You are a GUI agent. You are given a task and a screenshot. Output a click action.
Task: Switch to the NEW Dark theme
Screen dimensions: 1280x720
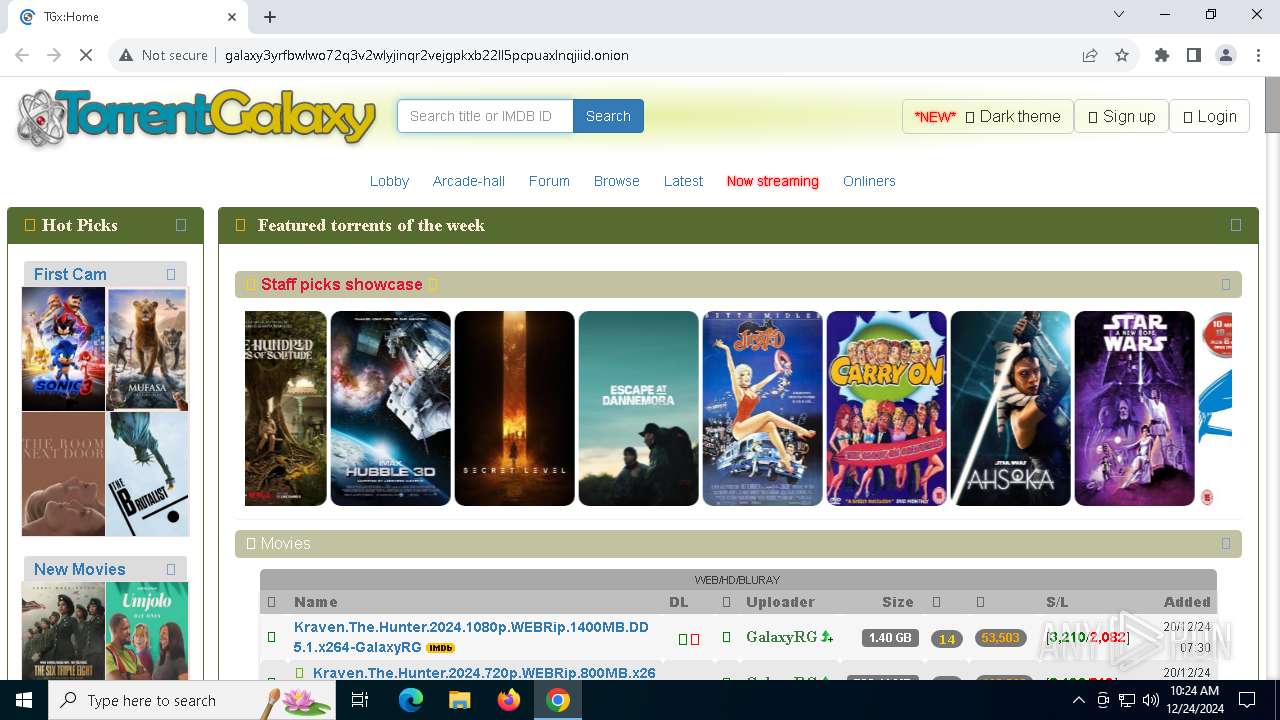point(988,116)
